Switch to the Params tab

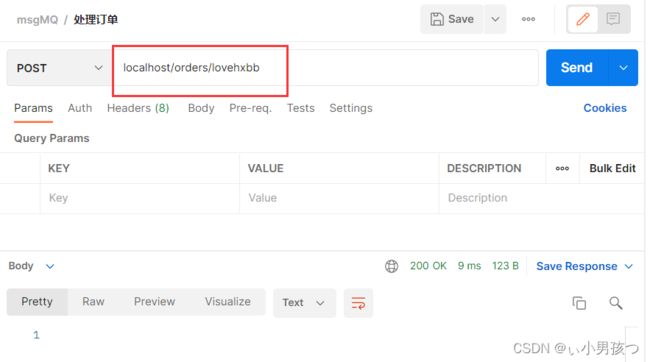pyautogui.click(x=33, y=108)
